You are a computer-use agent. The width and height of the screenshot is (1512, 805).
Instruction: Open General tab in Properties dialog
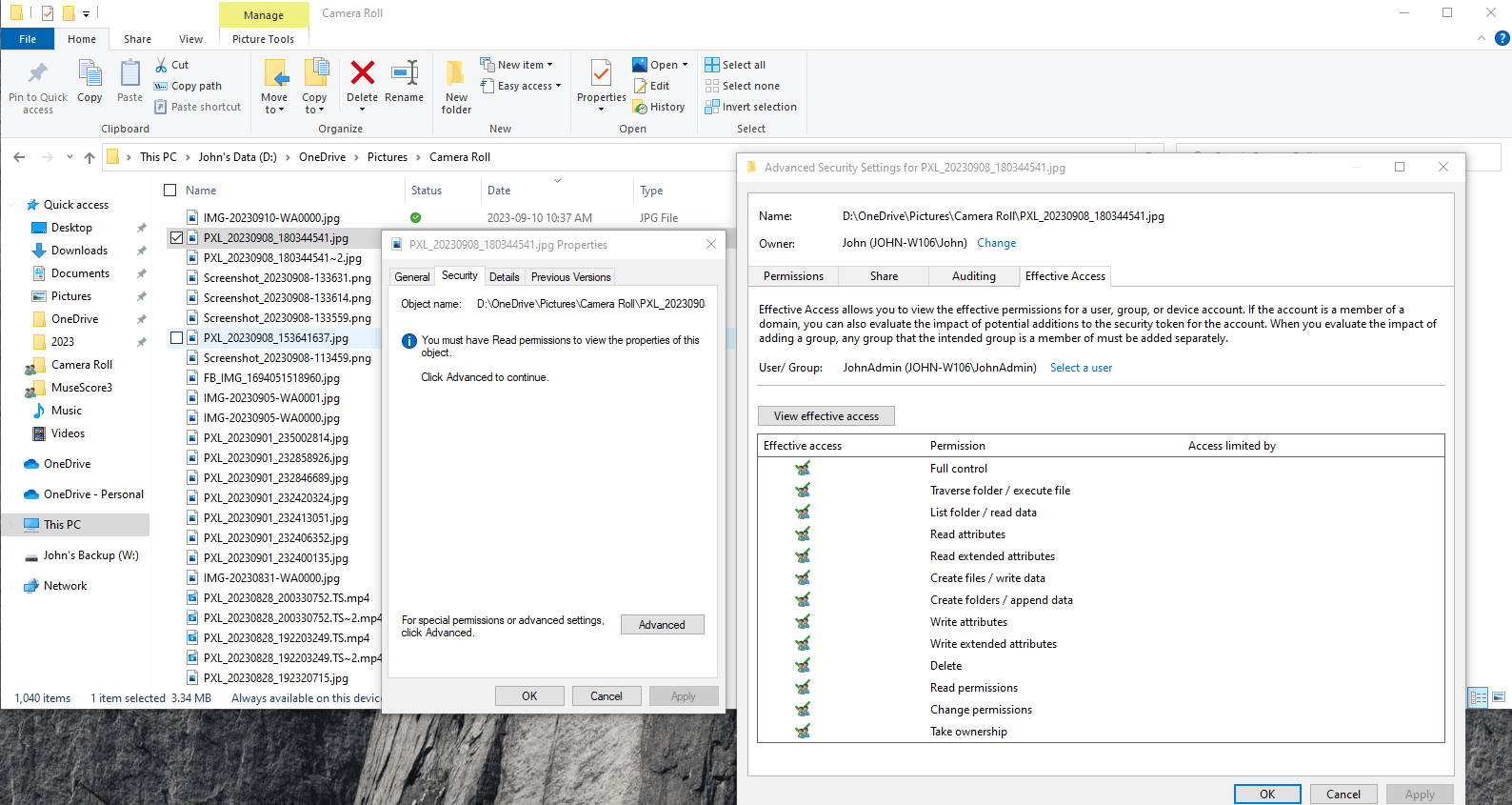(x=412, y=277)
